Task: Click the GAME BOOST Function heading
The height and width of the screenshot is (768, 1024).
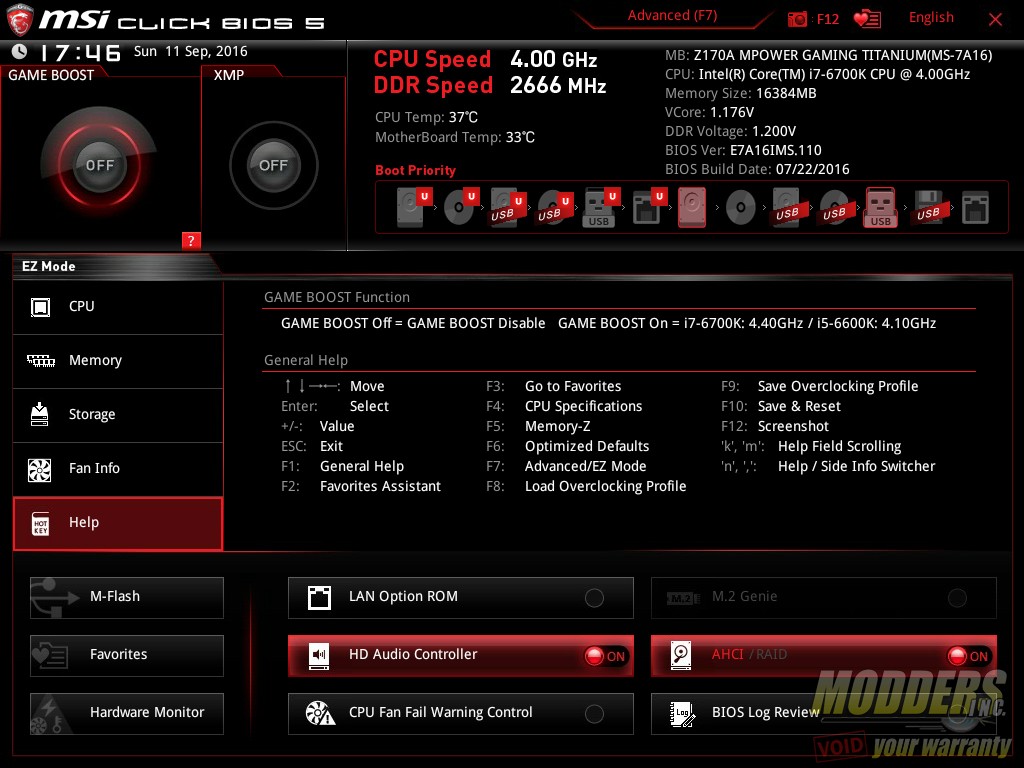Action: [x=337, y=298]
